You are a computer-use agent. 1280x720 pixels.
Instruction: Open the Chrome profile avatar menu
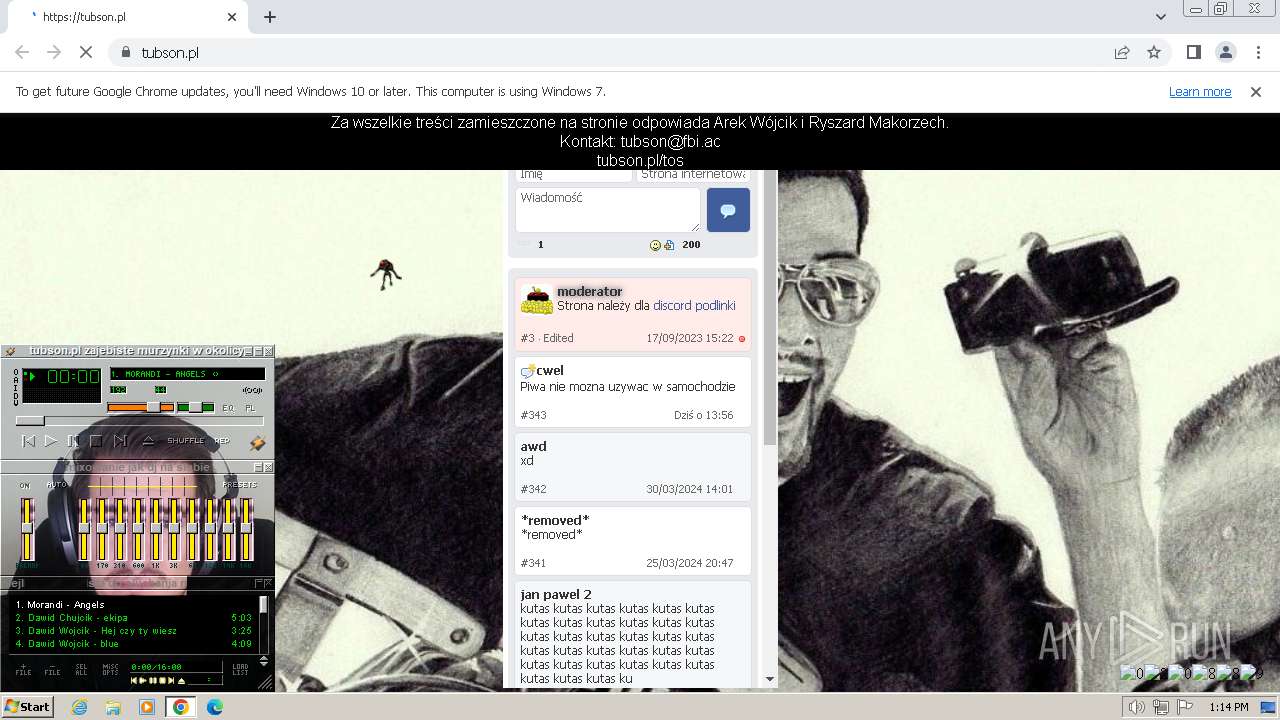click(1226, 52)
